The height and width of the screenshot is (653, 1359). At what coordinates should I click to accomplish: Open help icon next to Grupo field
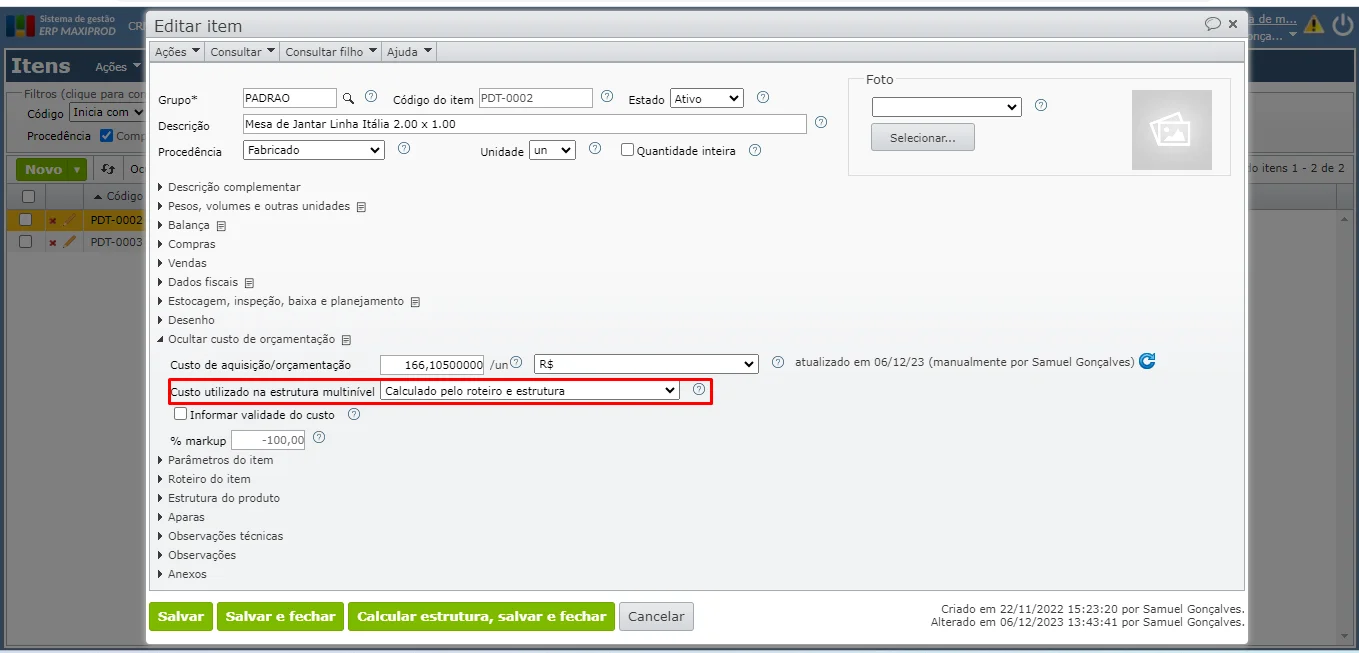pos(371,97)
